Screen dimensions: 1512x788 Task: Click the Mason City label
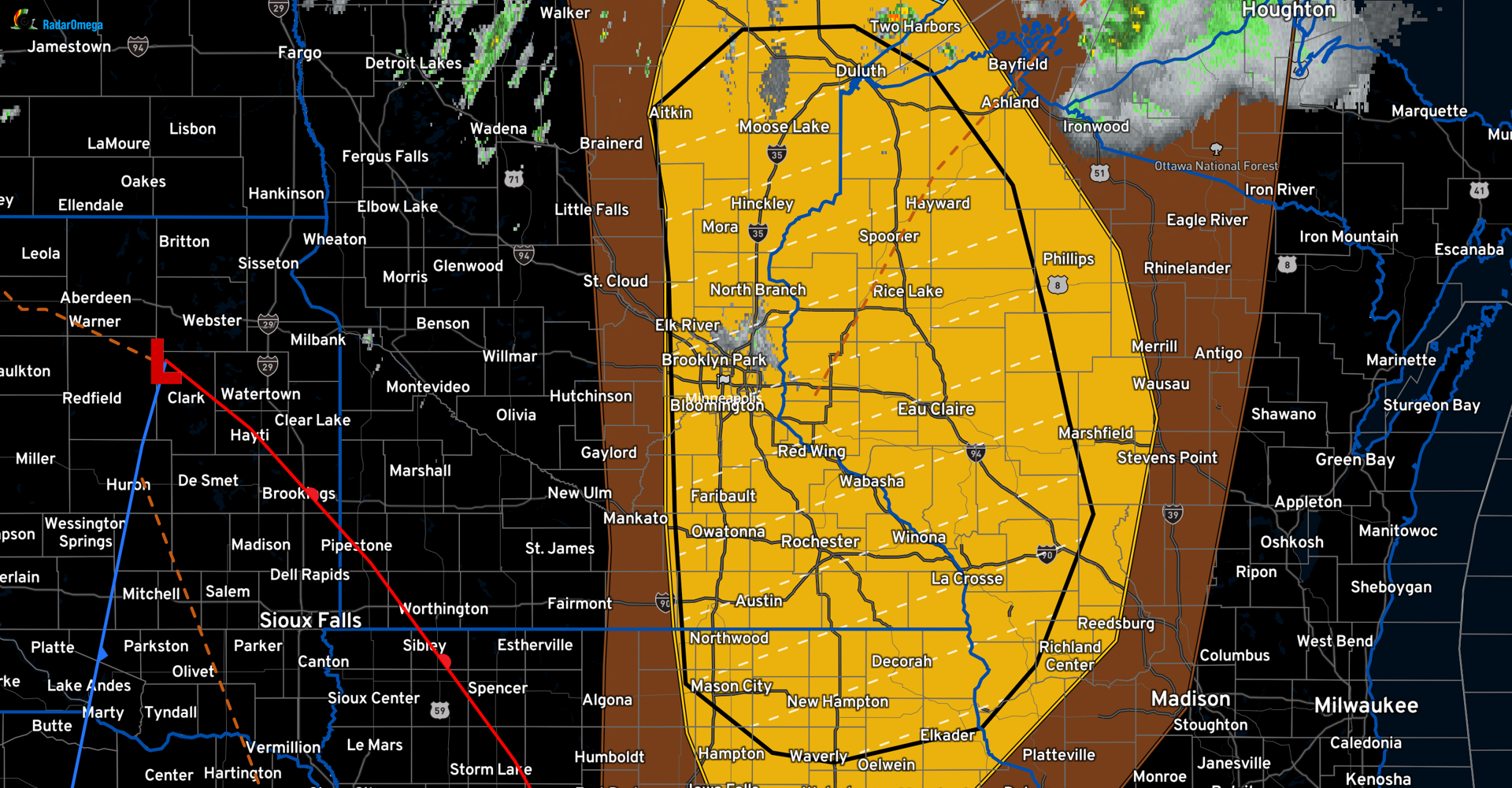[732, 686]
